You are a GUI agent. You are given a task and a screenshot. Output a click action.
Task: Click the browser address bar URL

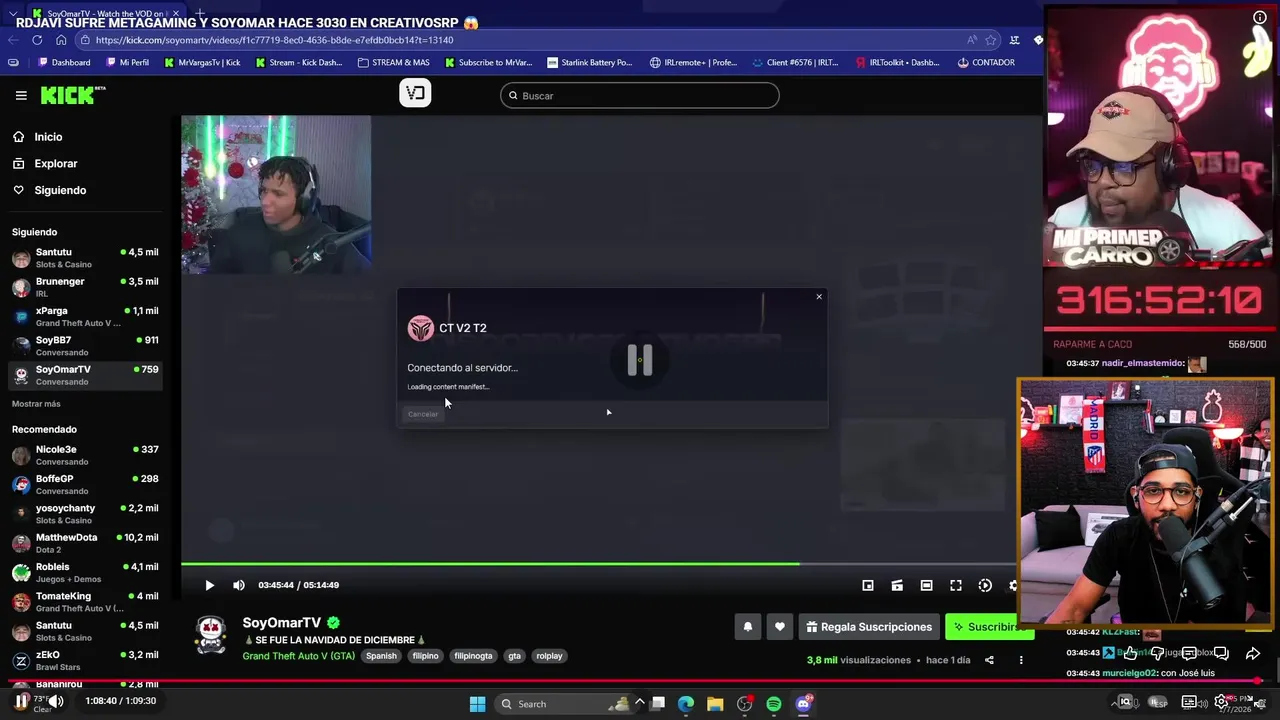pyautogui.click(x=275, y=40)
